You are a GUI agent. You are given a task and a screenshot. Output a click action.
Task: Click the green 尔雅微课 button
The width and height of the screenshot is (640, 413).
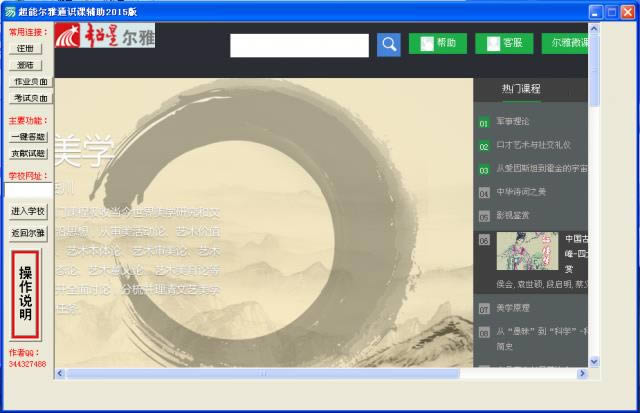tap(566, 44)
